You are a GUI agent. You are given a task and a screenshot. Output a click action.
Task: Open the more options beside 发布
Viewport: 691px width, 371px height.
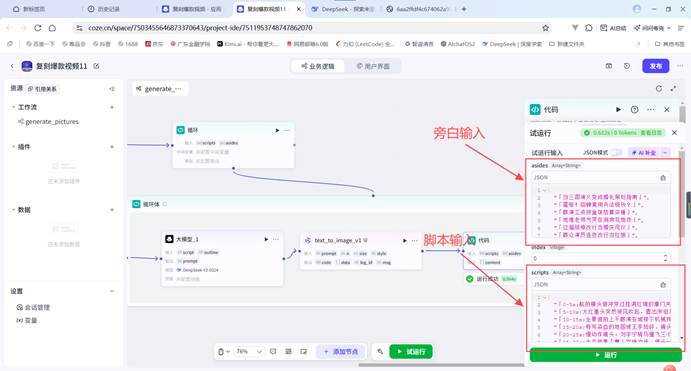coord(680,66)
